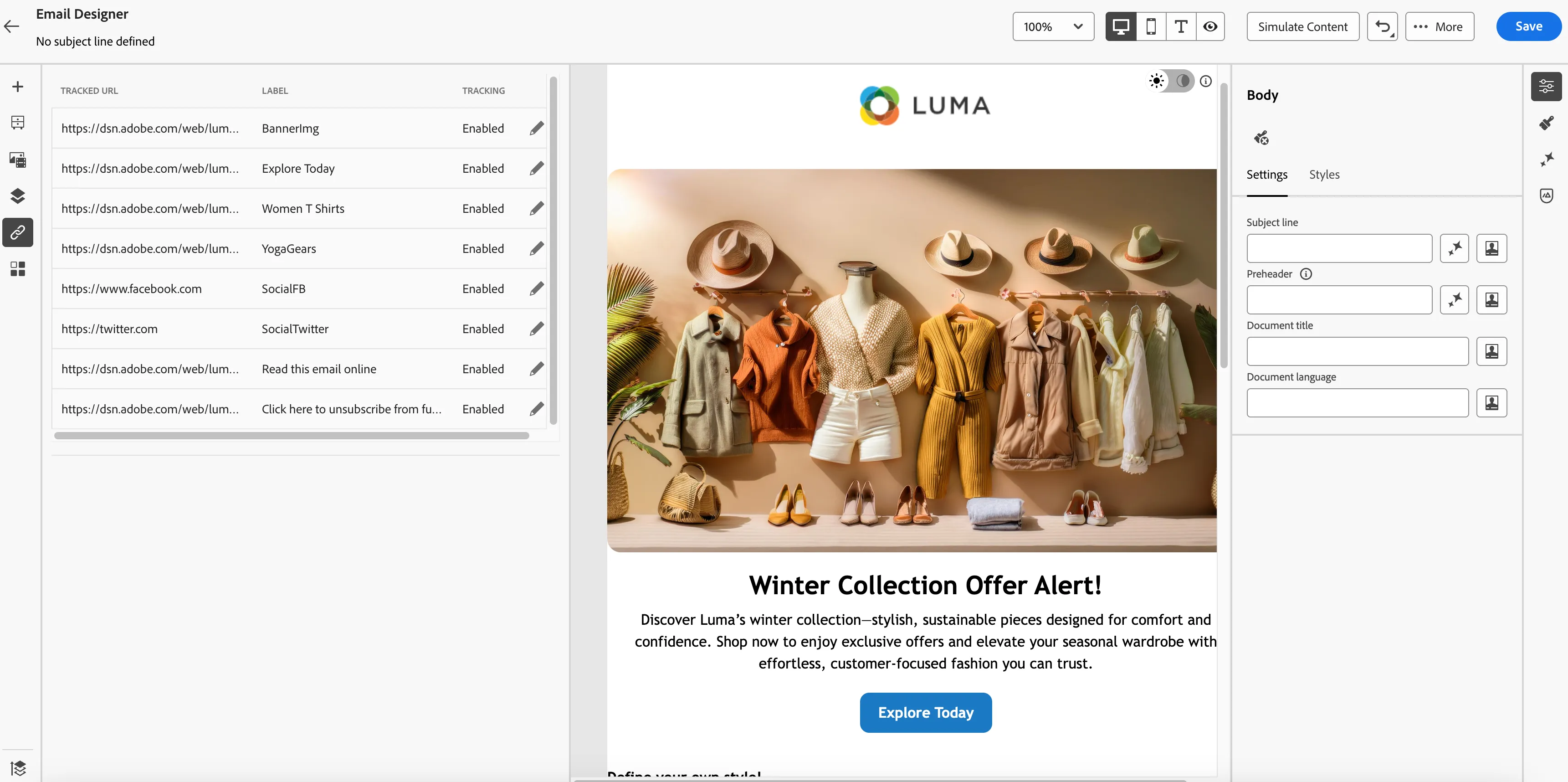Edit the unsubscribe link pencil icon

click(x=536, y=409)
